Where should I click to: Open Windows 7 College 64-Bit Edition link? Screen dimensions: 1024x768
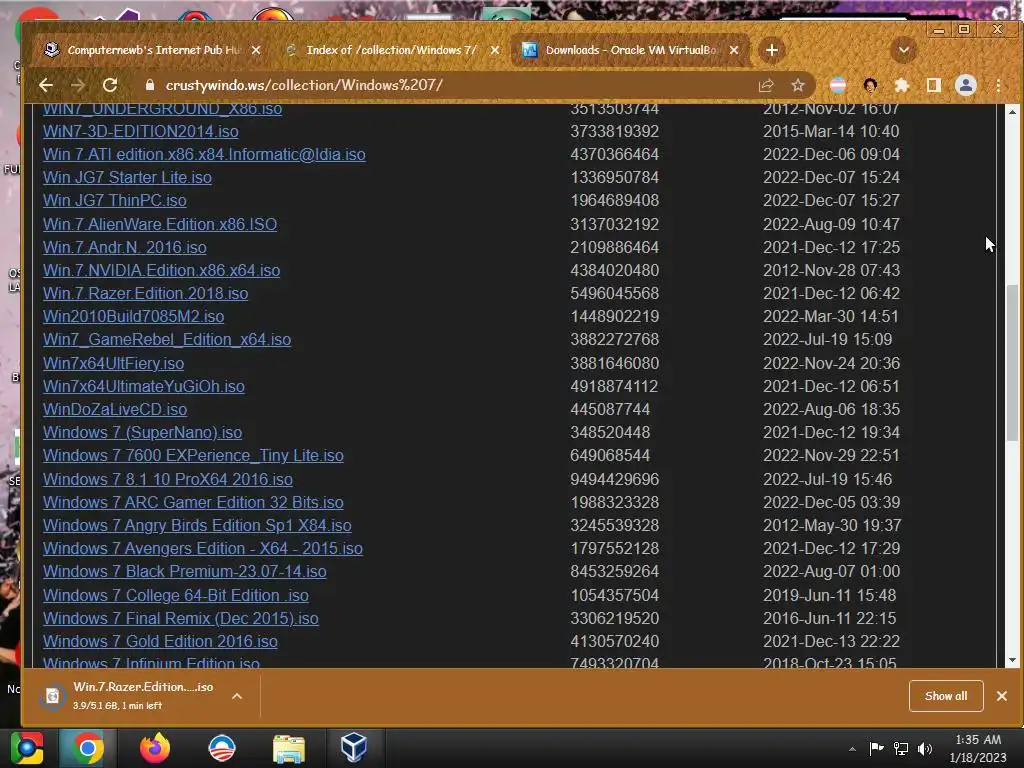[x=176, y=596]
